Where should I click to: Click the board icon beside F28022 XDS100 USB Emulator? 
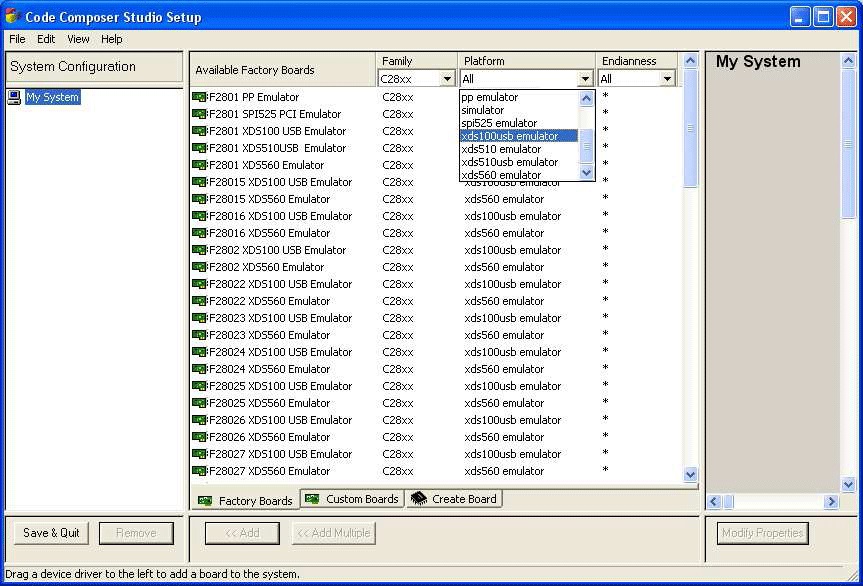tap(199, 284)
